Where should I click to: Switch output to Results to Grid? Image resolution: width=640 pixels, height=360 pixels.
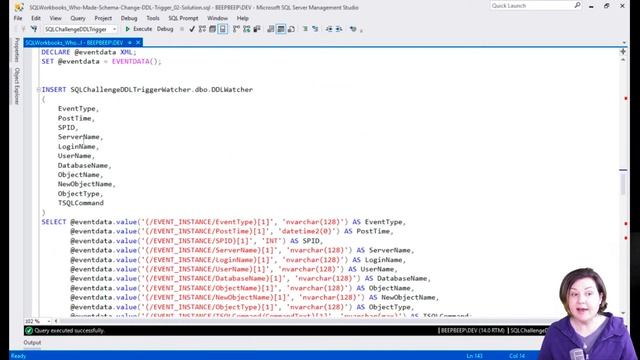click(x=281, y=29)
